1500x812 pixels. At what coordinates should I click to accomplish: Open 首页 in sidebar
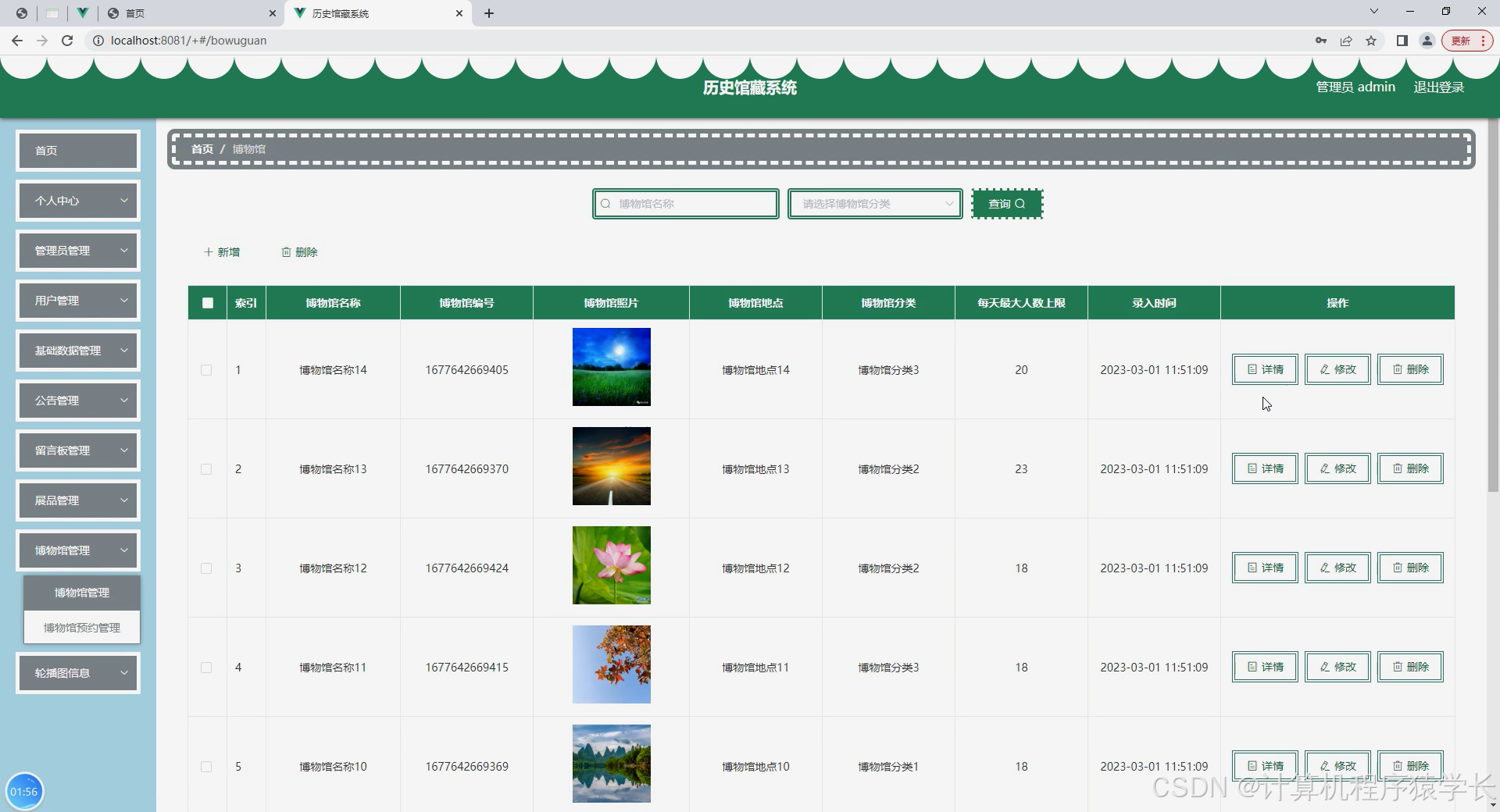pyautogui.click(x=78, y=151)
